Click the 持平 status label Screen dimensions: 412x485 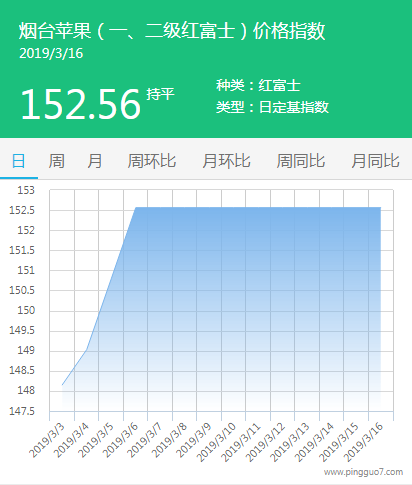click(x=160, y=94)
